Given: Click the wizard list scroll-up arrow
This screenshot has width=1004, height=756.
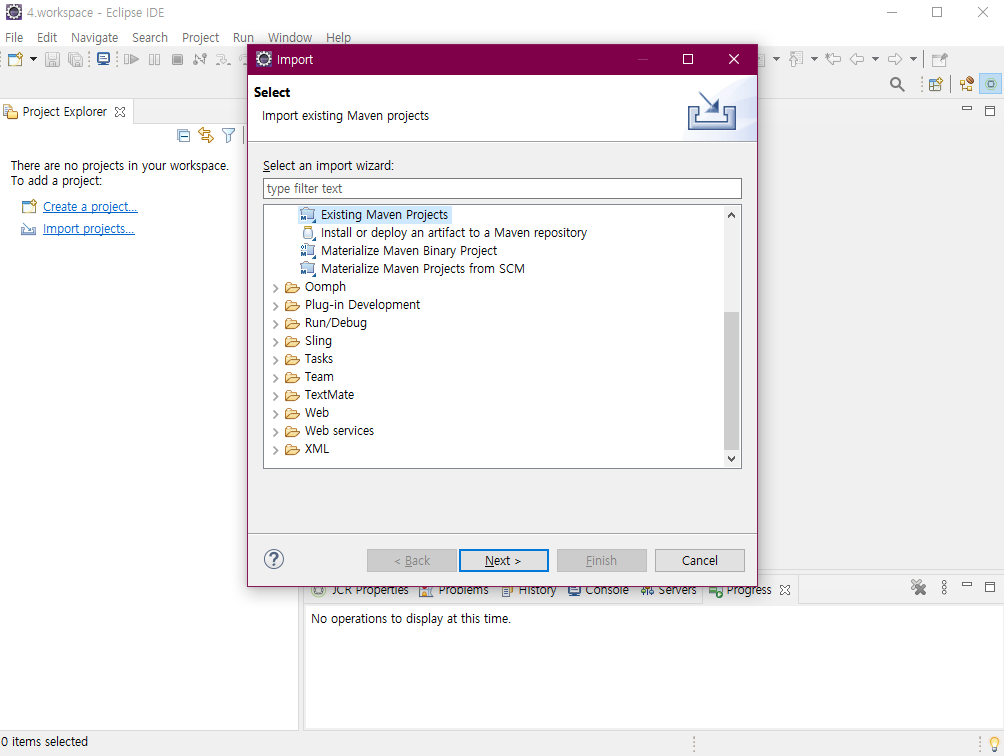Looking at the screenshot, I should click(731, 215).
